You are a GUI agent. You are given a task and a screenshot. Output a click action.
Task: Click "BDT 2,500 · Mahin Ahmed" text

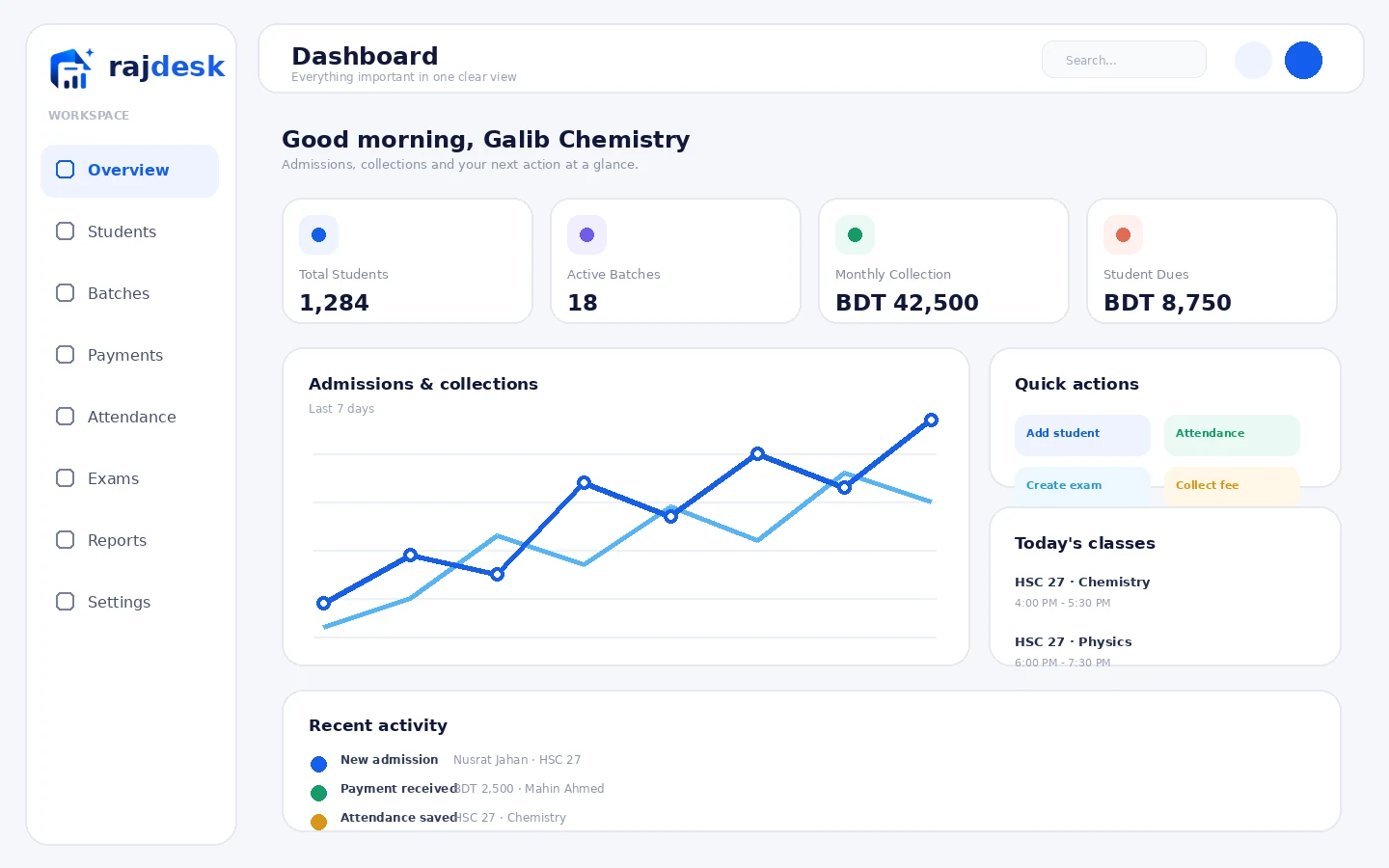530,789
